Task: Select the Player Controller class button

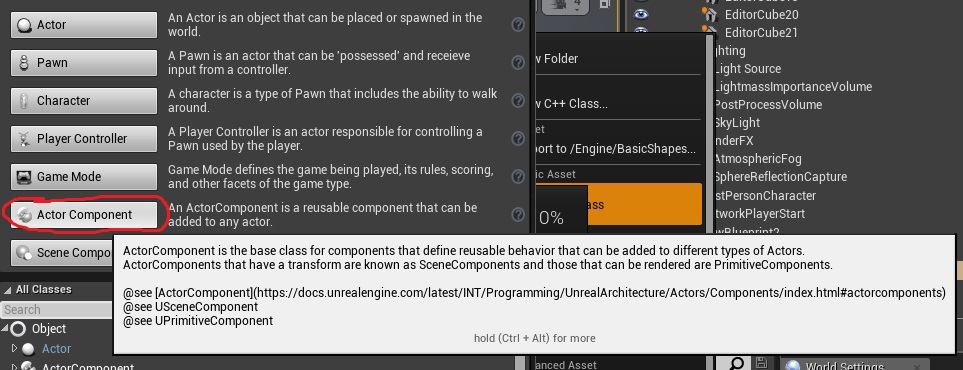Action: [84, 139]
